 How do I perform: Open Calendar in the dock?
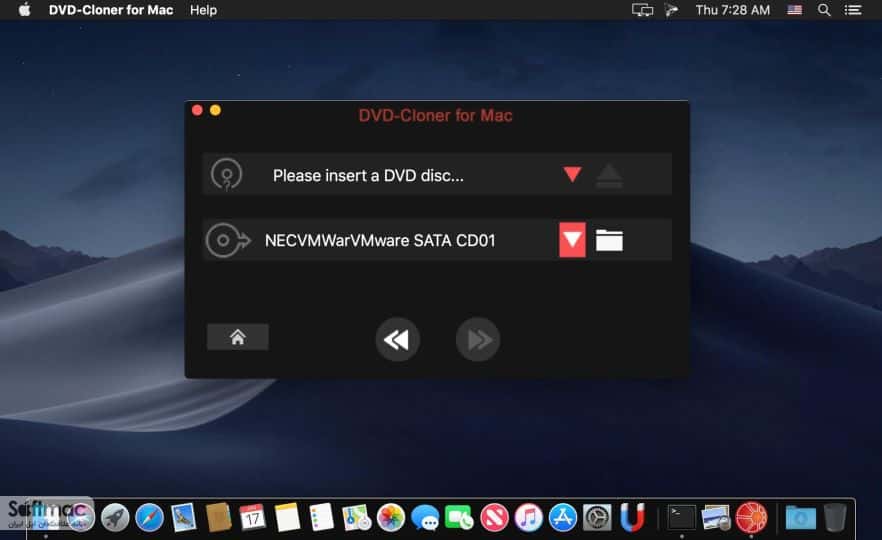pyautogui.click(x=253, y=517)
